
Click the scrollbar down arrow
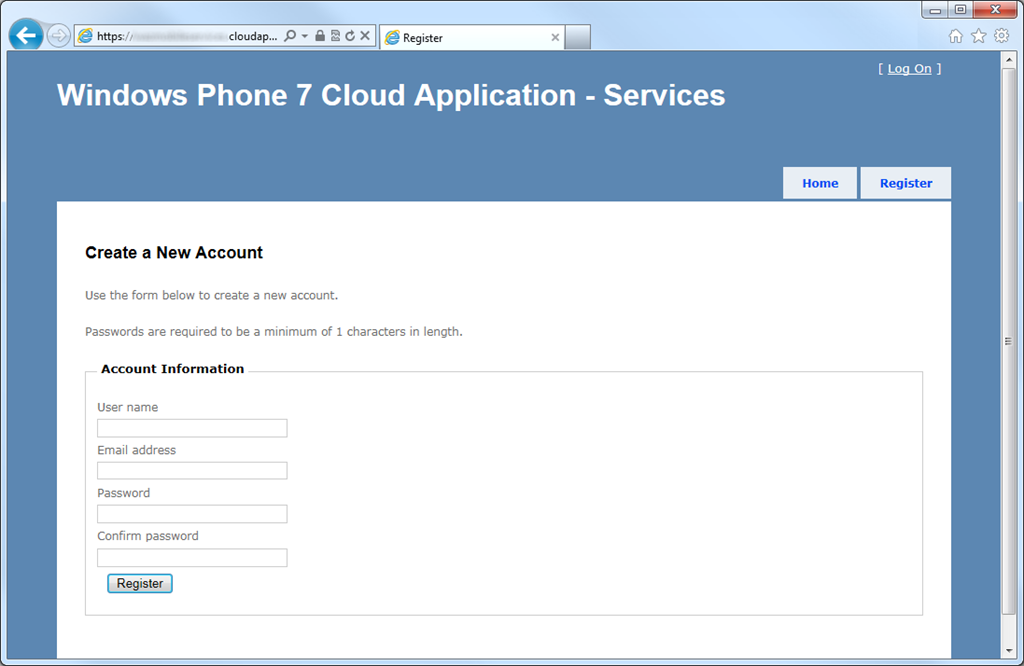(x=1009, y=650)
